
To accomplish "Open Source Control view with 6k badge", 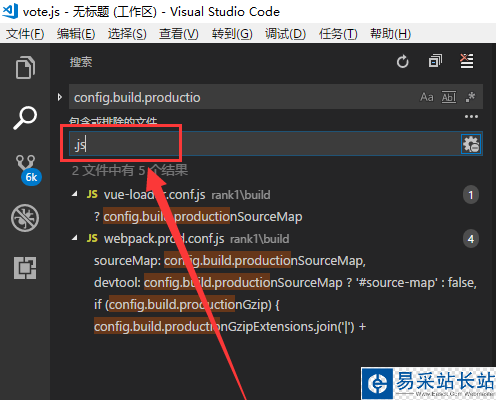I will click(x=28, y=169).
